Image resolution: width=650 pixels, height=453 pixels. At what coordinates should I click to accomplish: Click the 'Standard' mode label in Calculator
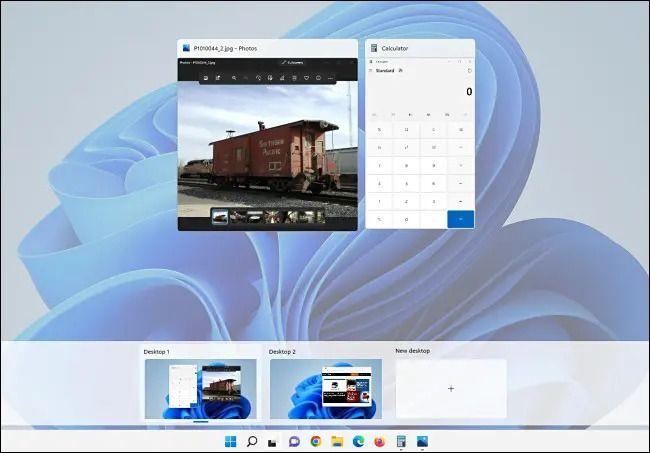[385, 71]
